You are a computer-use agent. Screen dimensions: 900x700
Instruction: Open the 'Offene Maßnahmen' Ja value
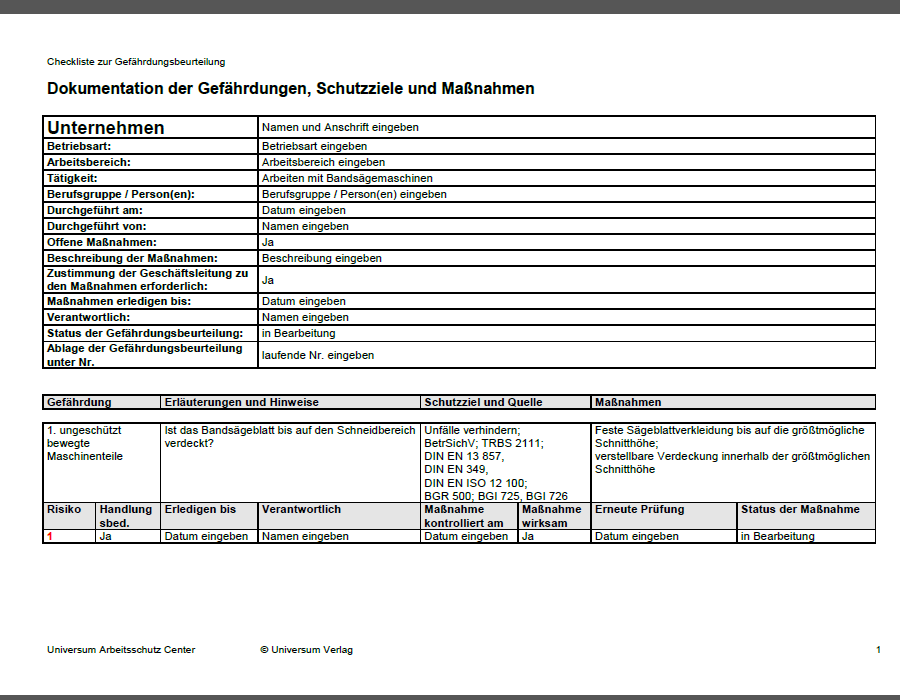coord(567,243)
